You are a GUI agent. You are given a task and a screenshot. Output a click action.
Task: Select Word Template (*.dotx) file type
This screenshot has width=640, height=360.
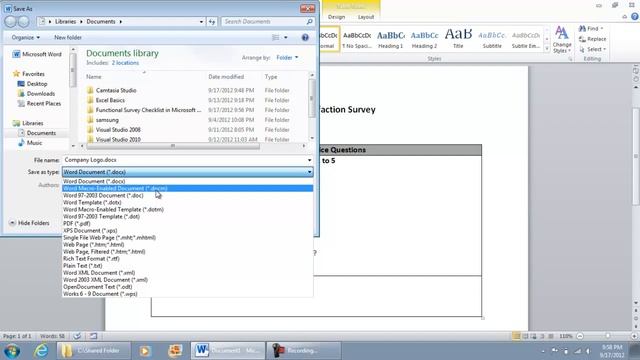pyautogui.click(x=187, y=202)
